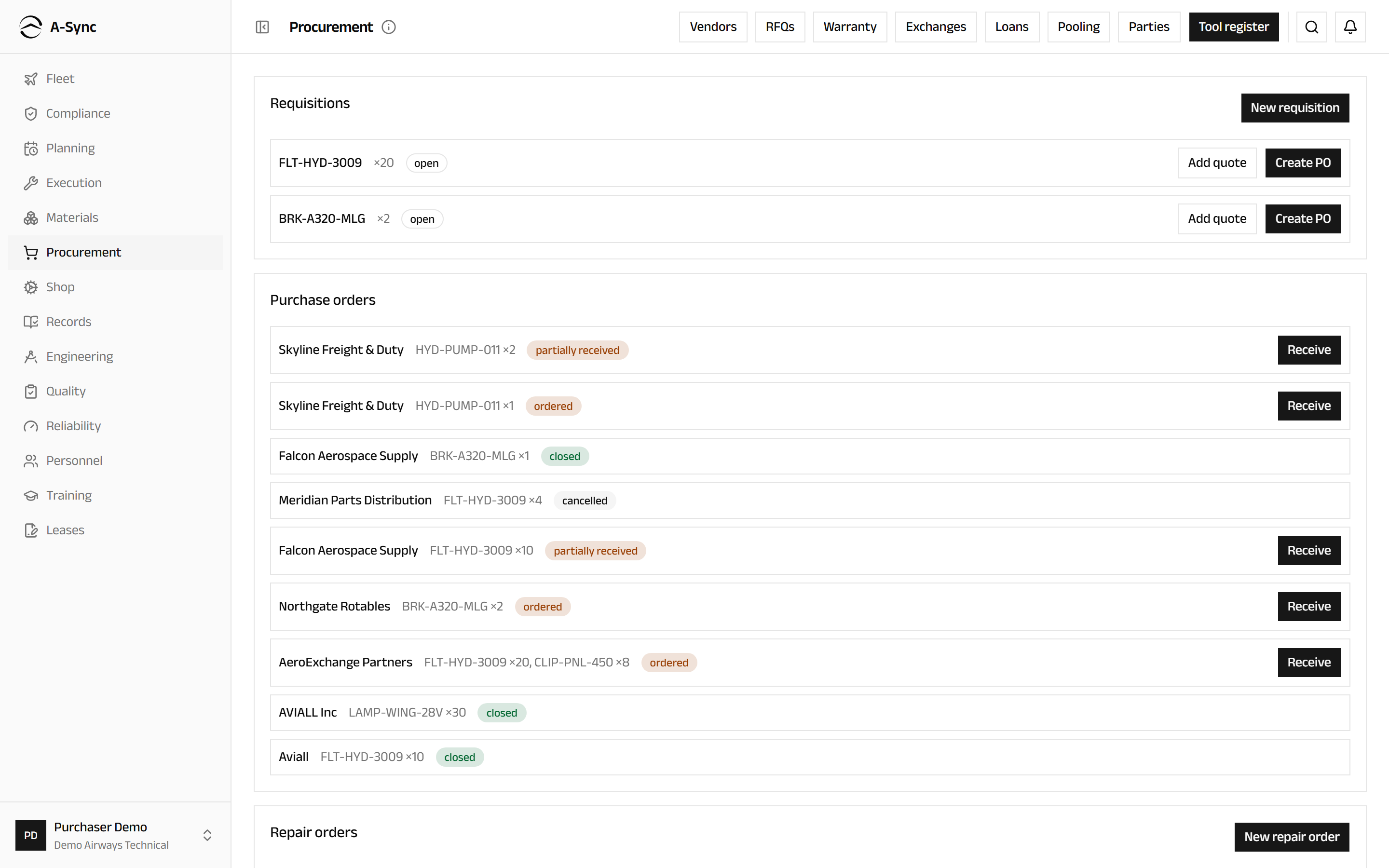Receive the Northgate Rotables order
This screenshot has height=868, width=1389.
[1308, 606]
